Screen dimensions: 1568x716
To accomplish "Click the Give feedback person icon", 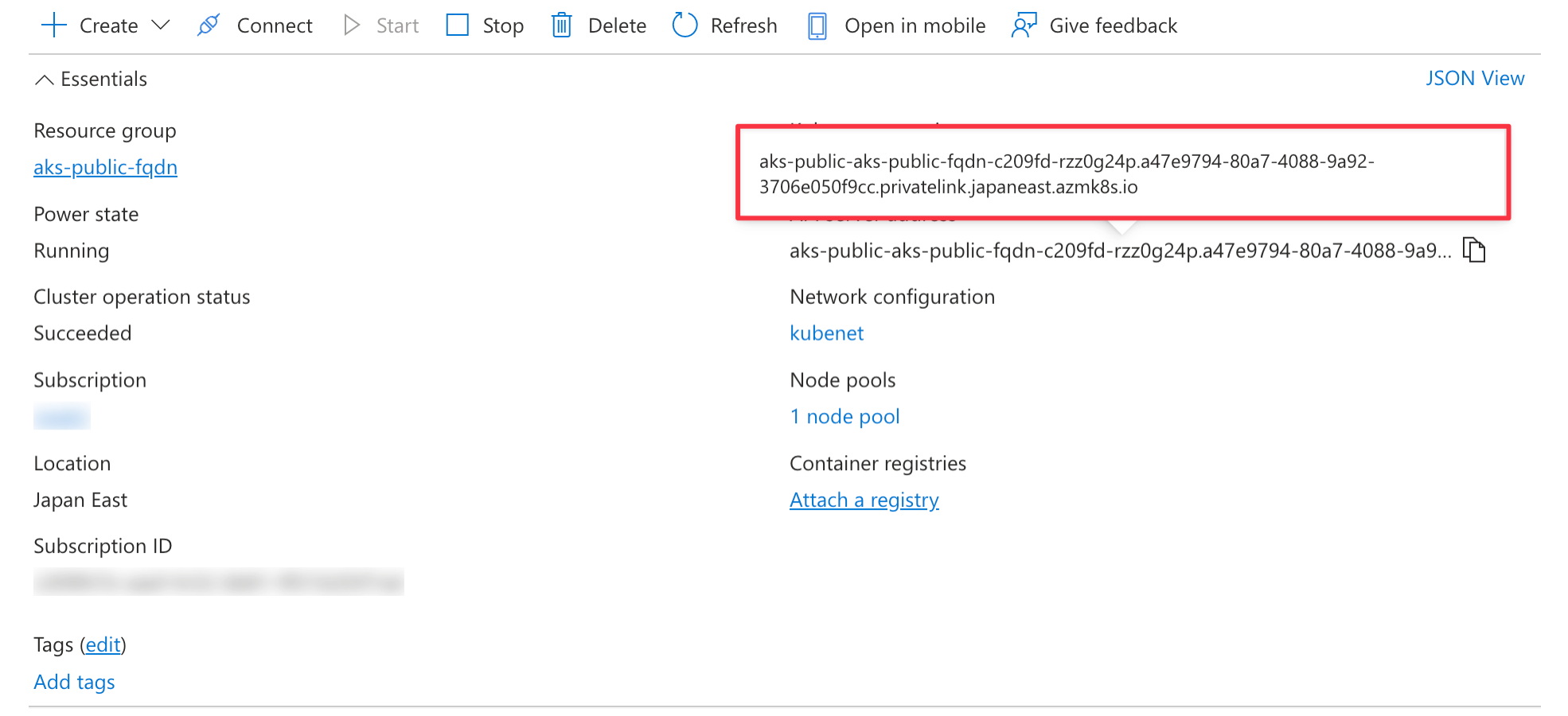I will [x=1024, y=25].
